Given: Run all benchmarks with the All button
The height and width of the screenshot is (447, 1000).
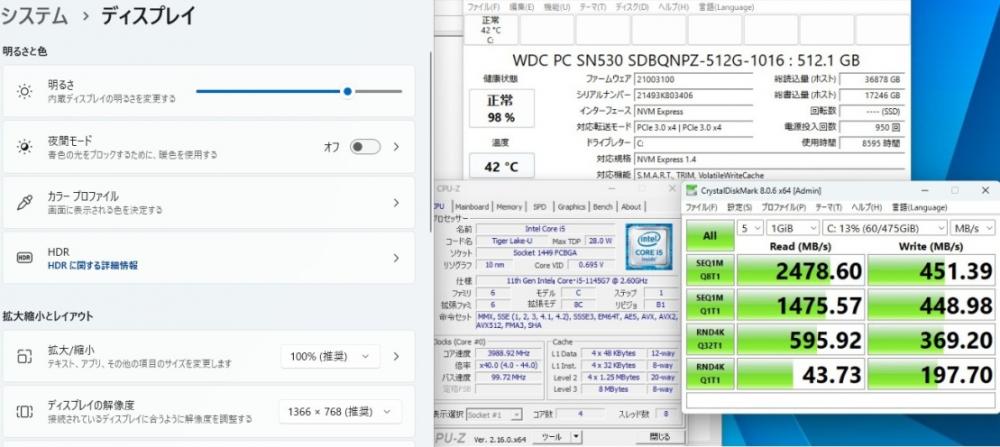Looking at the screenshot, I should click(709, 235).
